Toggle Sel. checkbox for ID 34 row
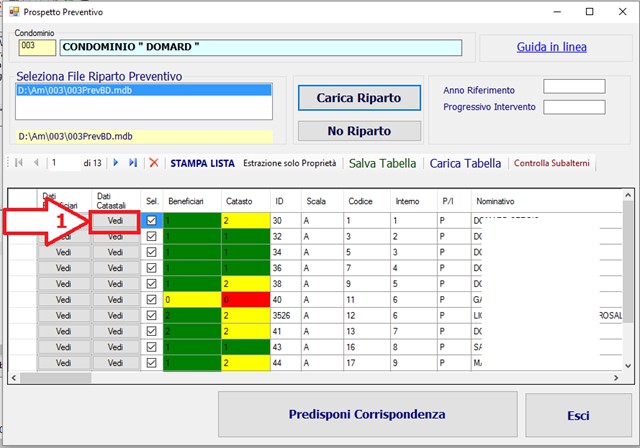 [x=151, y=252]
